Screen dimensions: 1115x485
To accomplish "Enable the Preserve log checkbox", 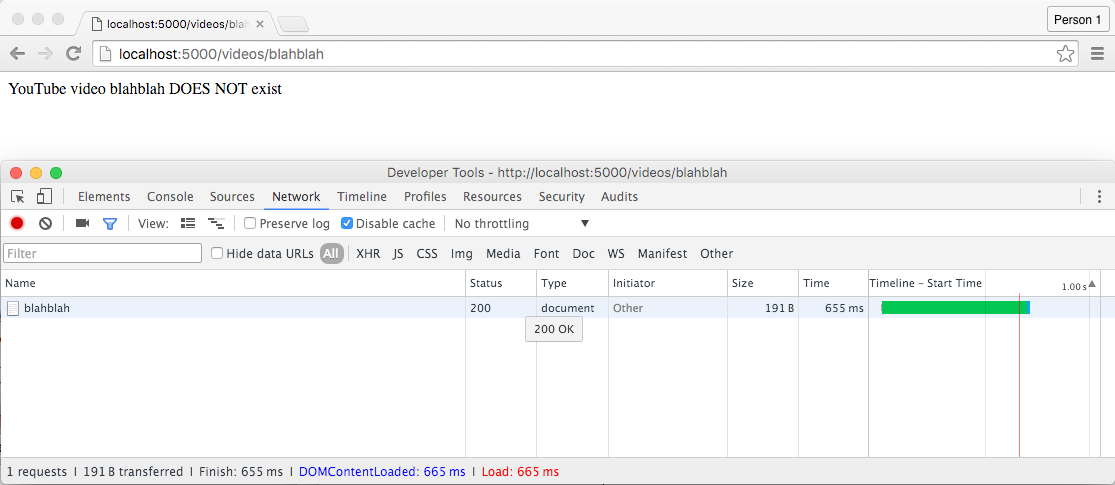I will pos(250,223).
